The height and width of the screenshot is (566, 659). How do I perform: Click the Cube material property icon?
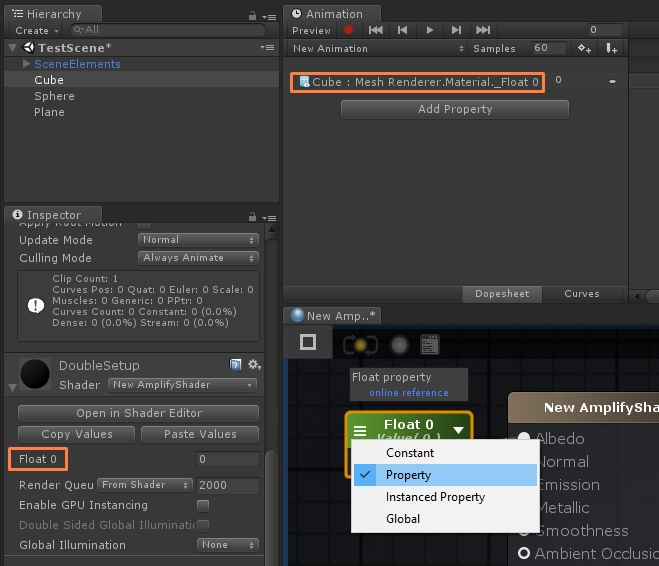tap(304, 82)
